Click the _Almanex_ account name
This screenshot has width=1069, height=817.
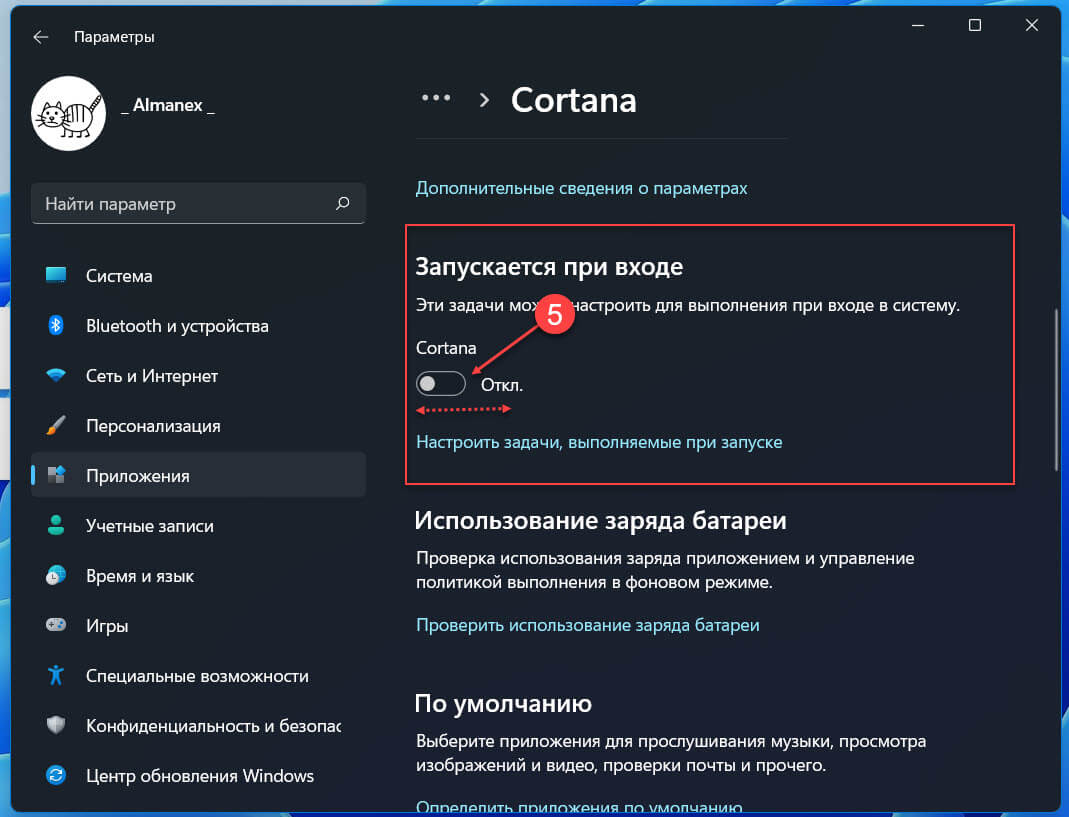[168, 105]
